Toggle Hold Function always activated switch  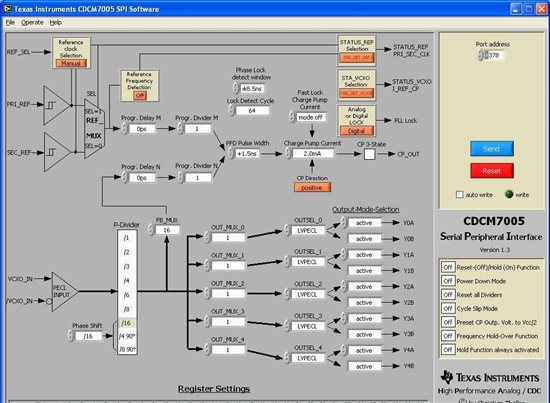point(448,350)
